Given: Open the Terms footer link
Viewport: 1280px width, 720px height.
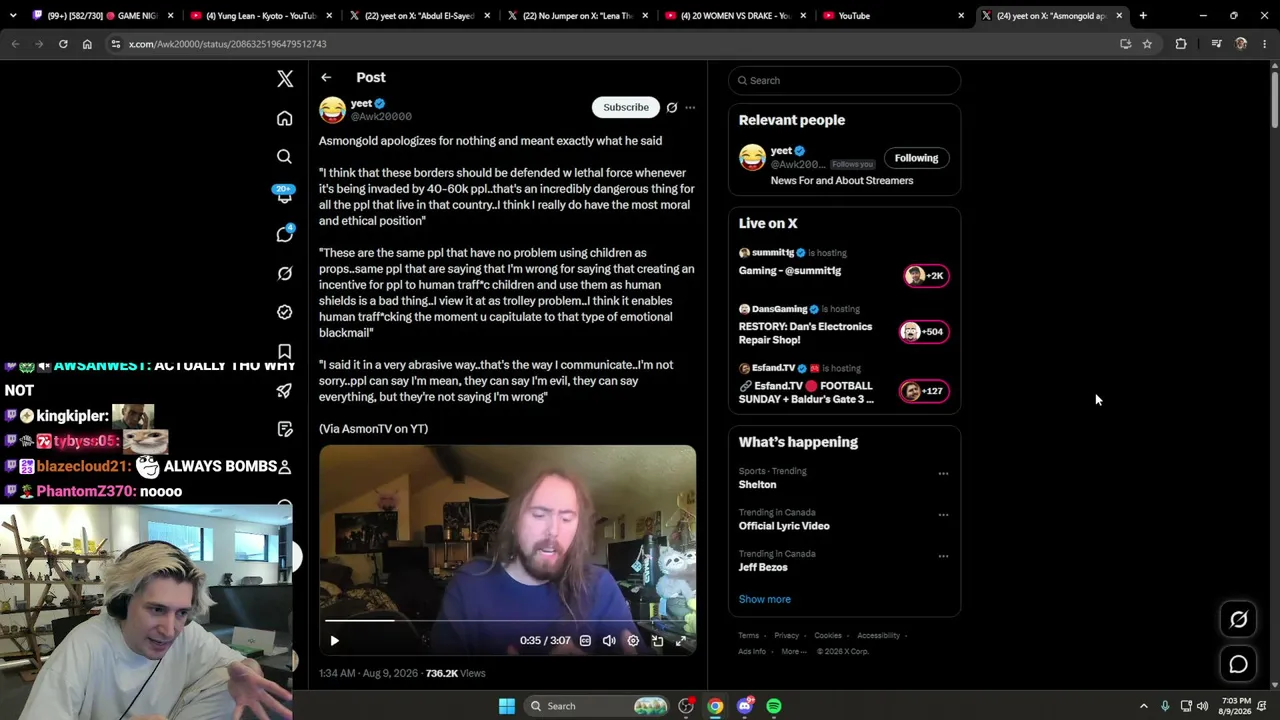Looking at the screenshot, I should (749, 636).
